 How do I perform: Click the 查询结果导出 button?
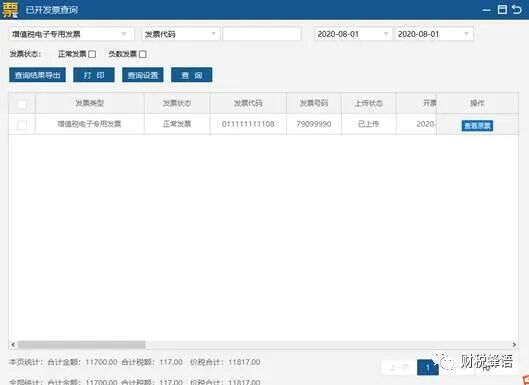coord(37,75)
